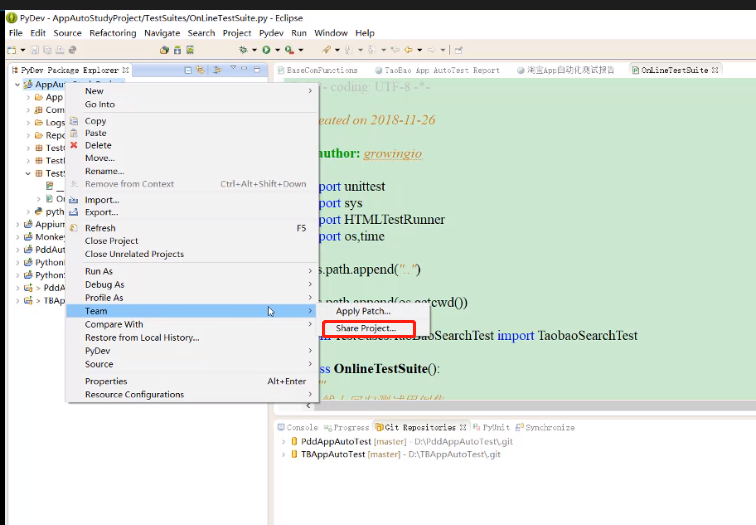
Task: Switch to the PyUnit tab
Action: click(491, 427)
